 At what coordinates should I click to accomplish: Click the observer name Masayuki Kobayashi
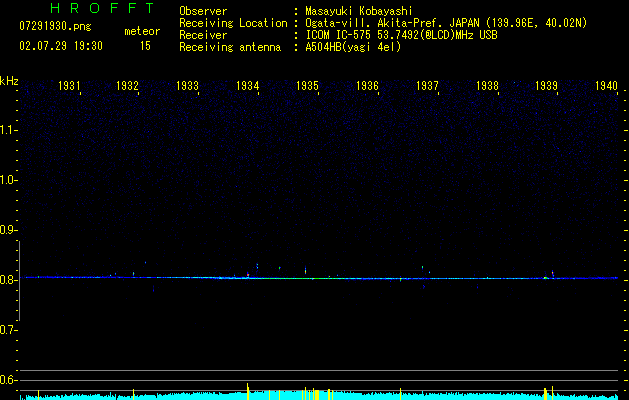(359, 11)
